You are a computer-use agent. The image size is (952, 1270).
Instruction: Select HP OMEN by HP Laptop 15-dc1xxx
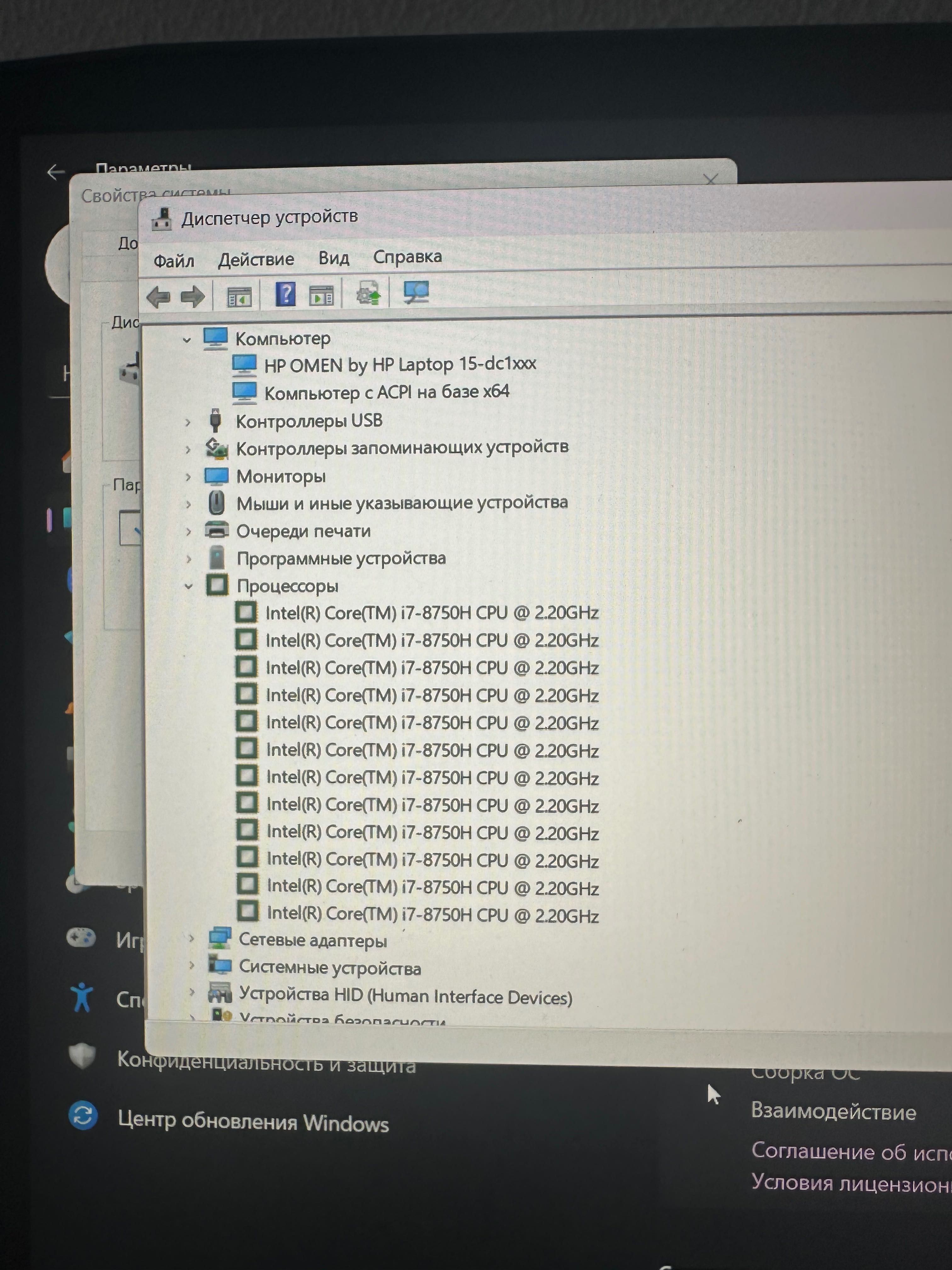[x=400, y=364]
